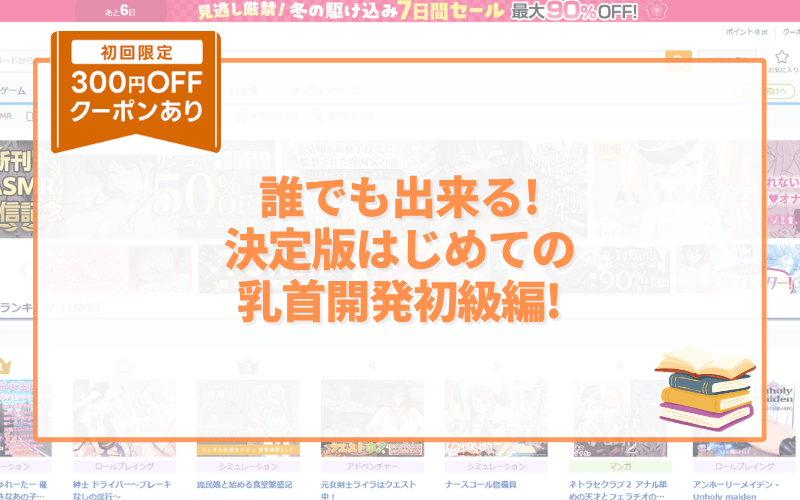Show previous banners with the carousel left arrow
The height and width of the screenshot is (500, 800).
(x=23, y=269)
